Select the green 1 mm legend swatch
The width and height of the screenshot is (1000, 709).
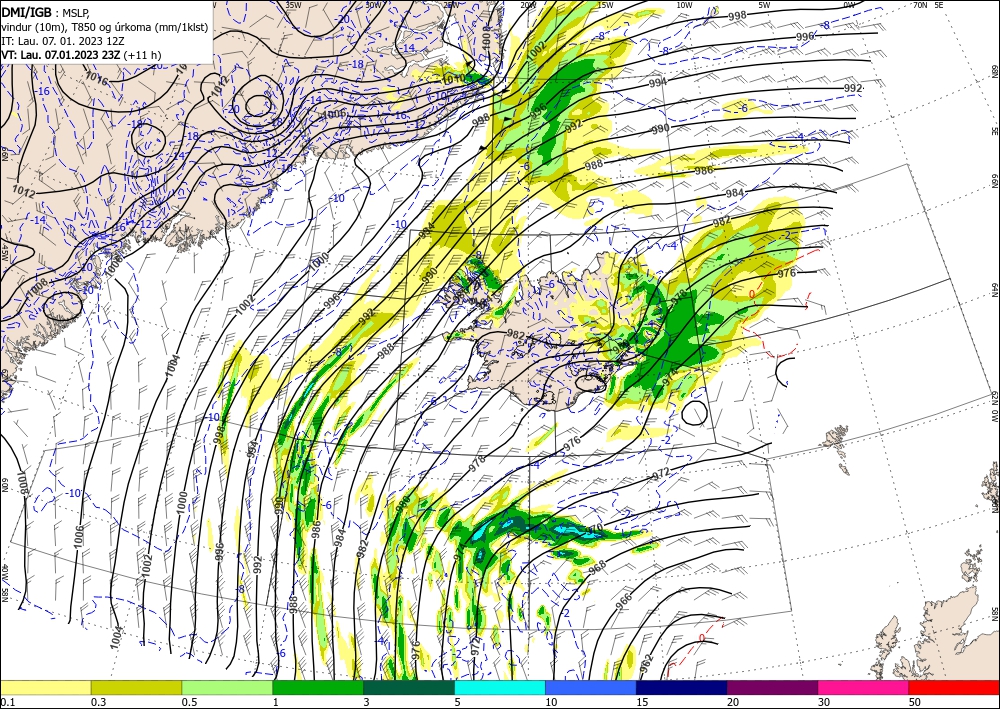(x=318, y=687)
